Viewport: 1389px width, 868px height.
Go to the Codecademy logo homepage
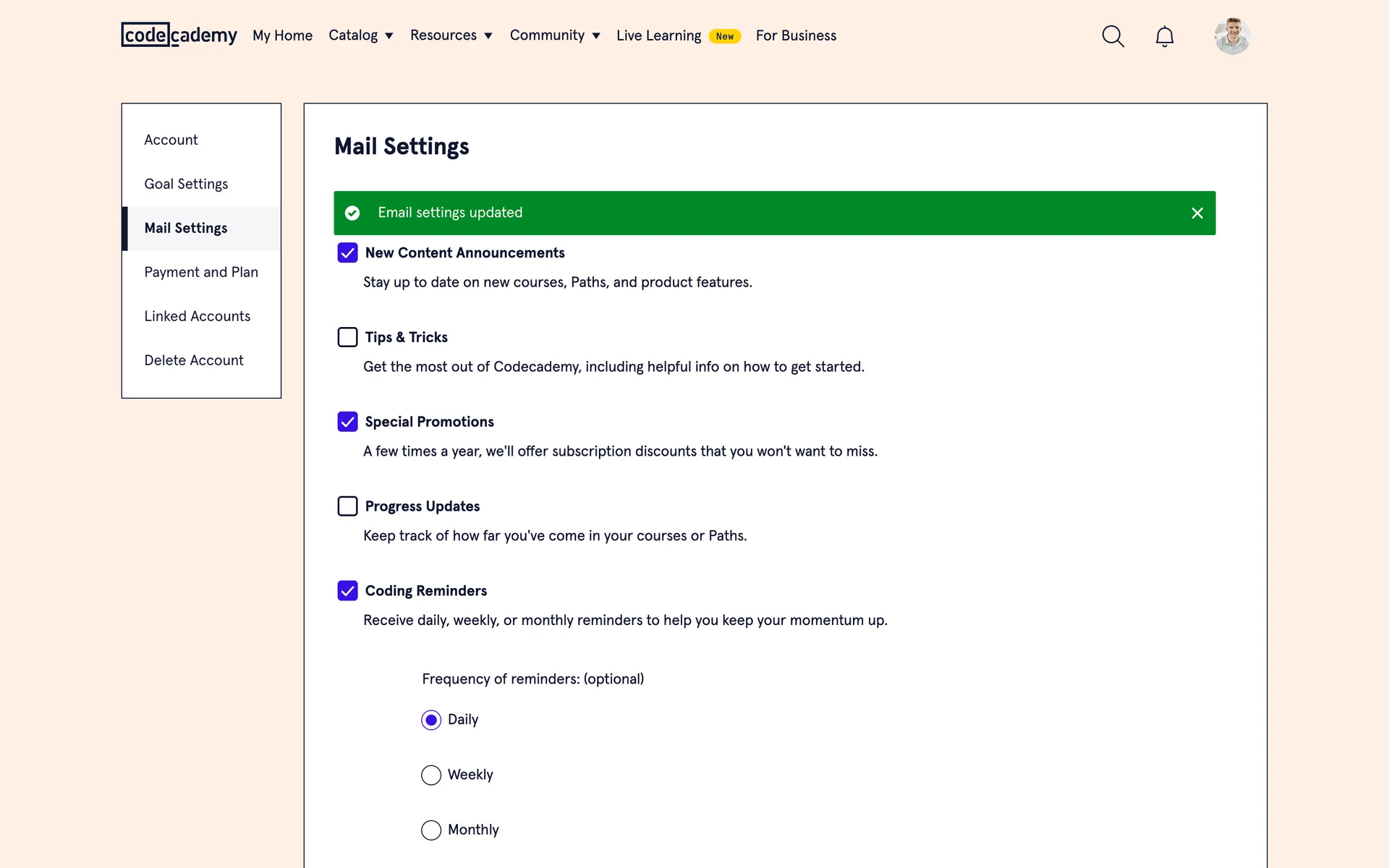click(179, 35)
